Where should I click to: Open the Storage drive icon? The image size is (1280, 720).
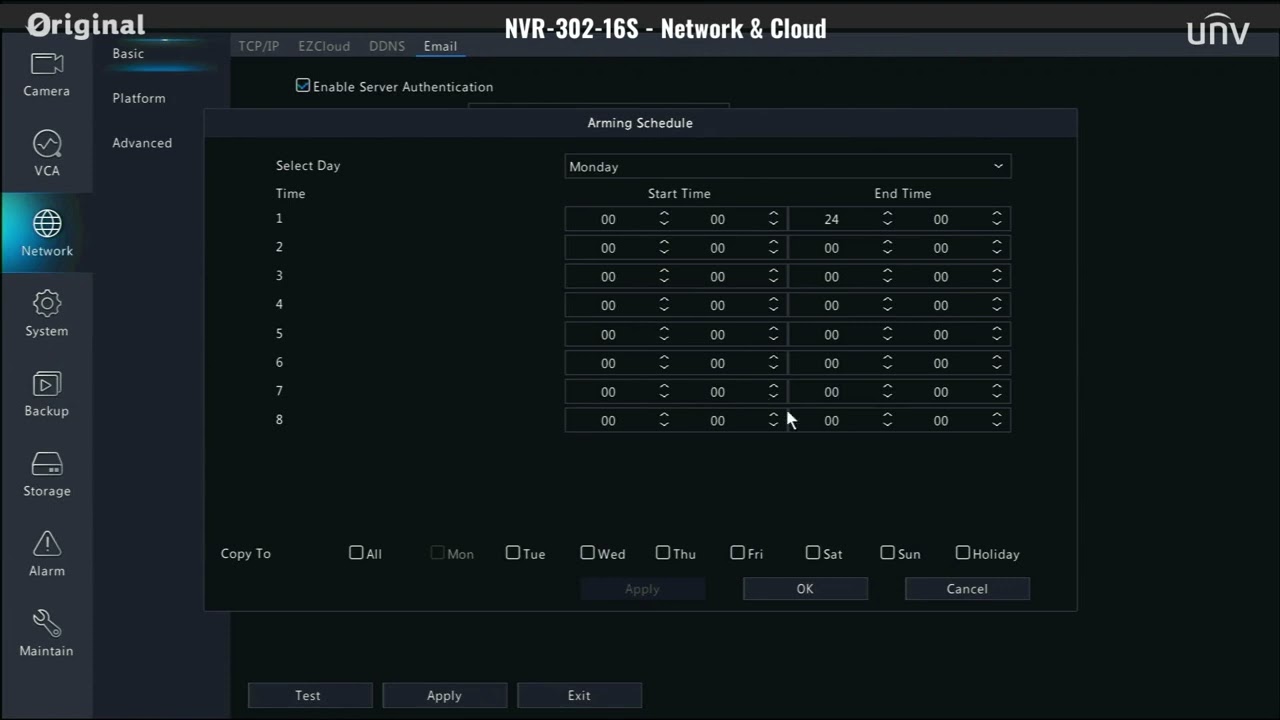[47, 464]
